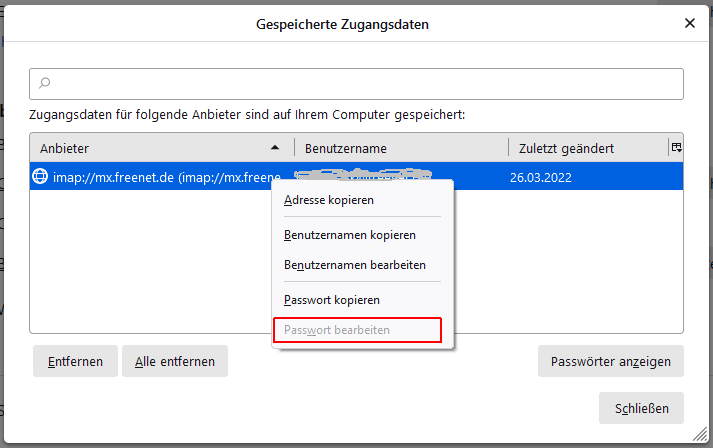Sort by the Zuletzt geändert column

click(580, 148)
